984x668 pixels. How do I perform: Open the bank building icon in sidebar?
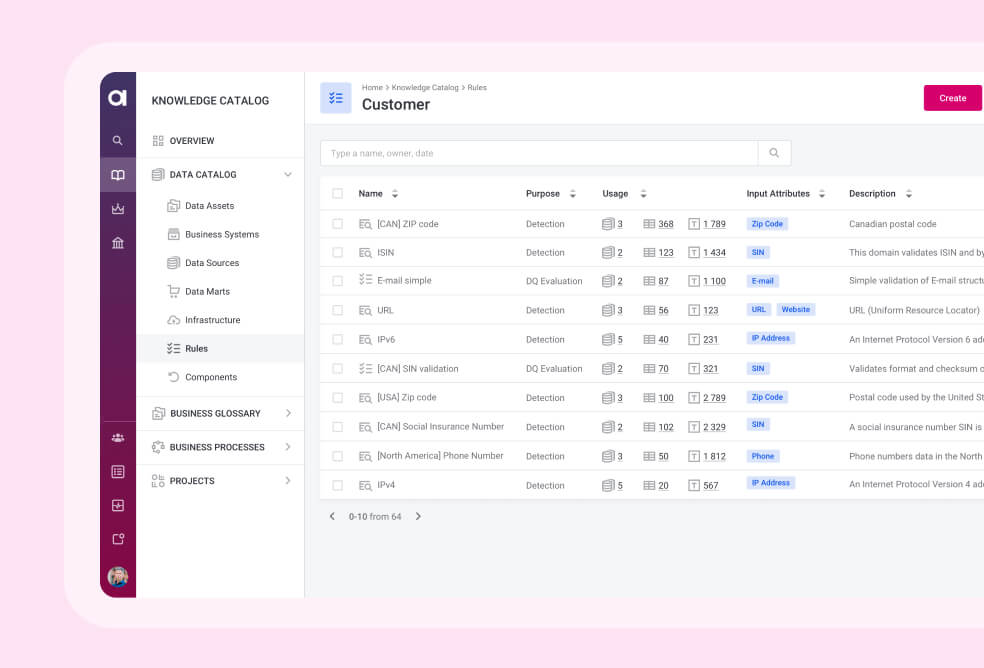[x=118, y=243]
